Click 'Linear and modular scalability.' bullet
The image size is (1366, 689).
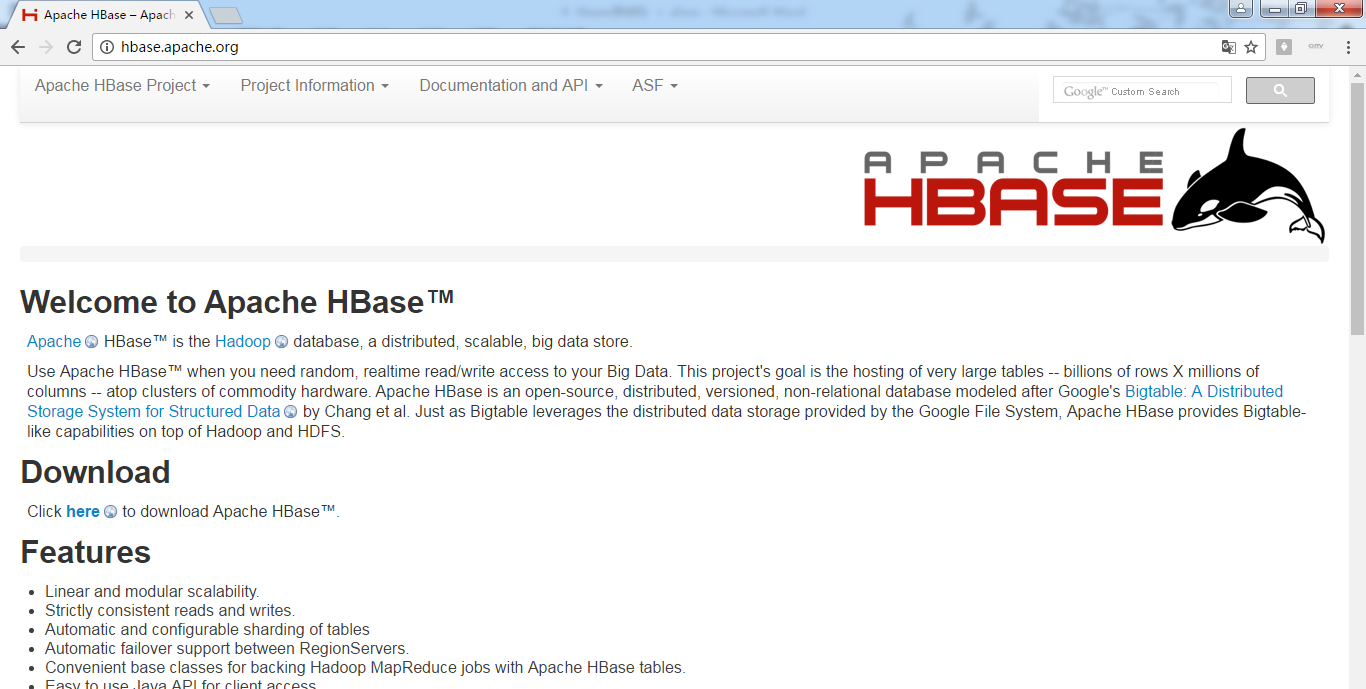152,592
